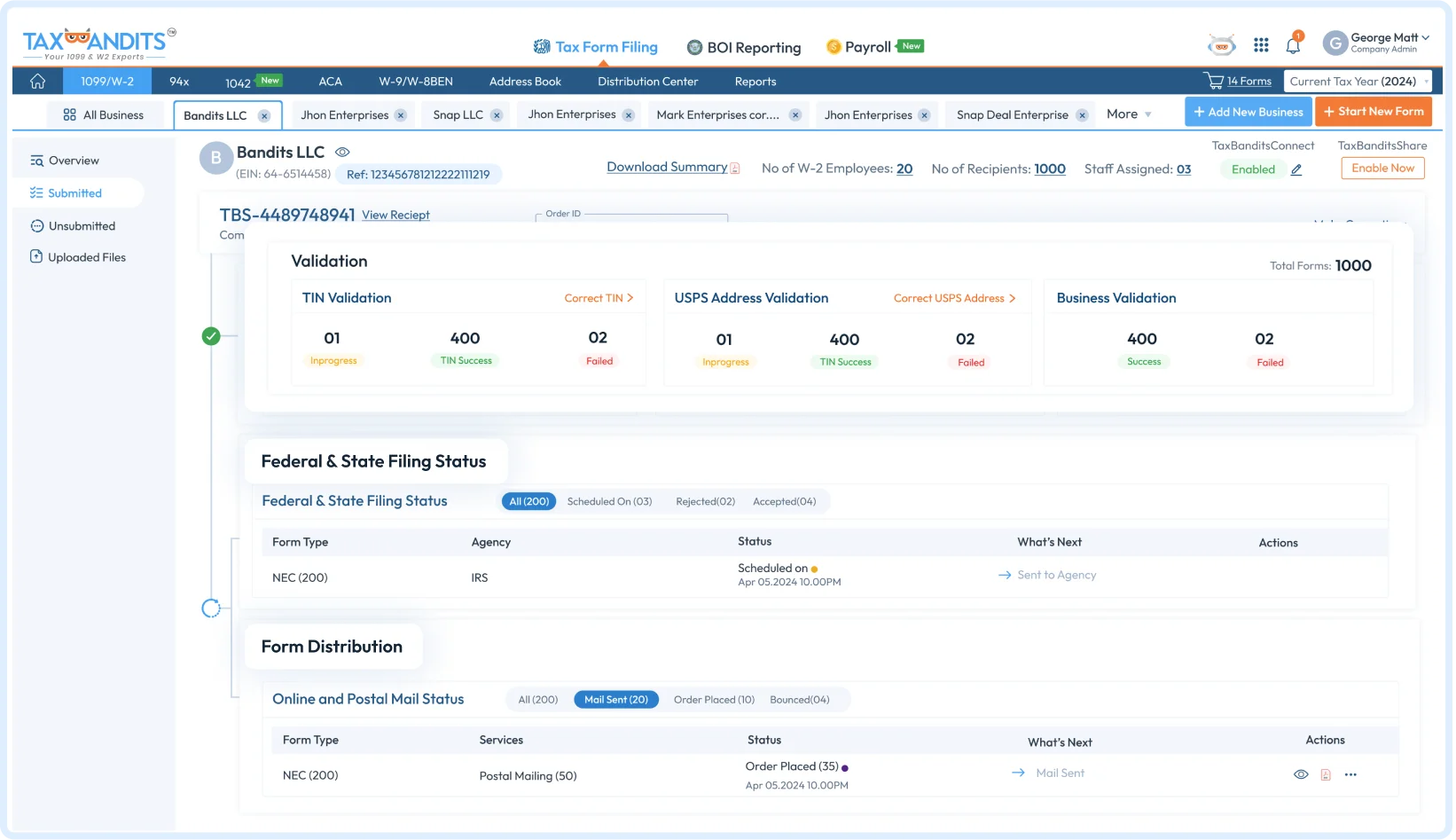Open the notifications bell

point(1295,44)
